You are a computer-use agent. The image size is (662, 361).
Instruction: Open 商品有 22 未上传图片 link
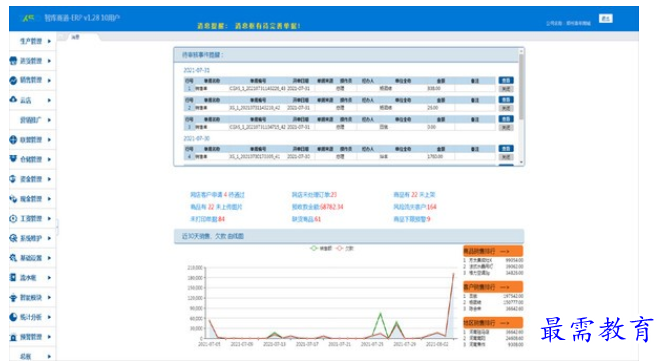click(216, 207)
